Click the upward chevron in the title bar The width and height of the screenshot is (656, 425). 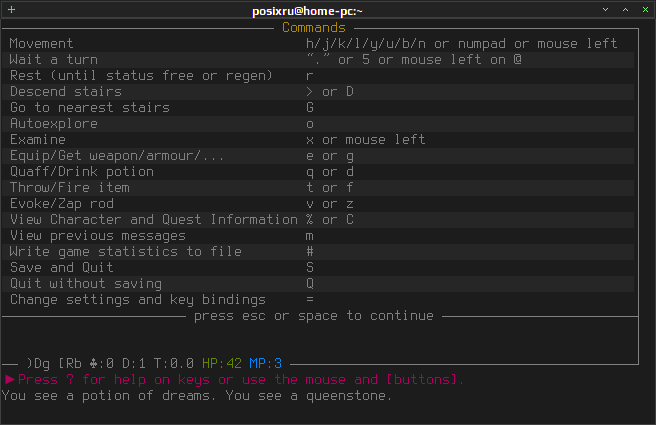pyautogui.click(x=625, y=9)
